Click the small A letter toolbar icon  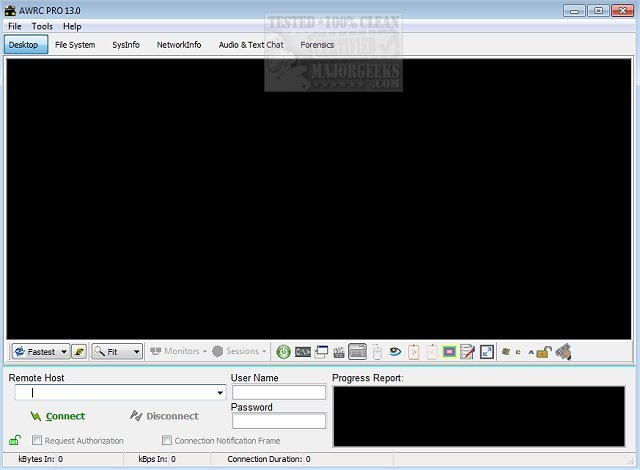click(x=531, y=352)
